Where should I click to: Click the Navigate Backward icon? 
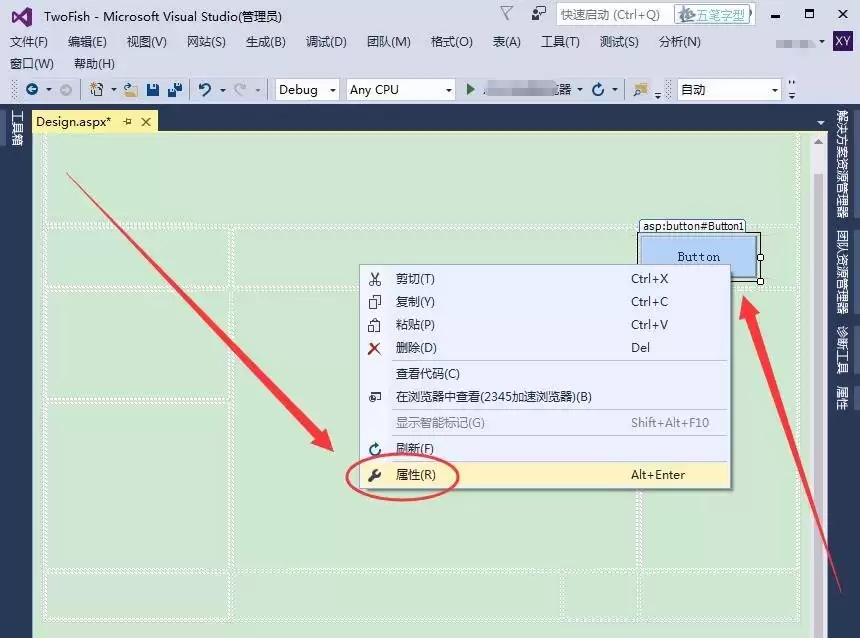(32, 89)
